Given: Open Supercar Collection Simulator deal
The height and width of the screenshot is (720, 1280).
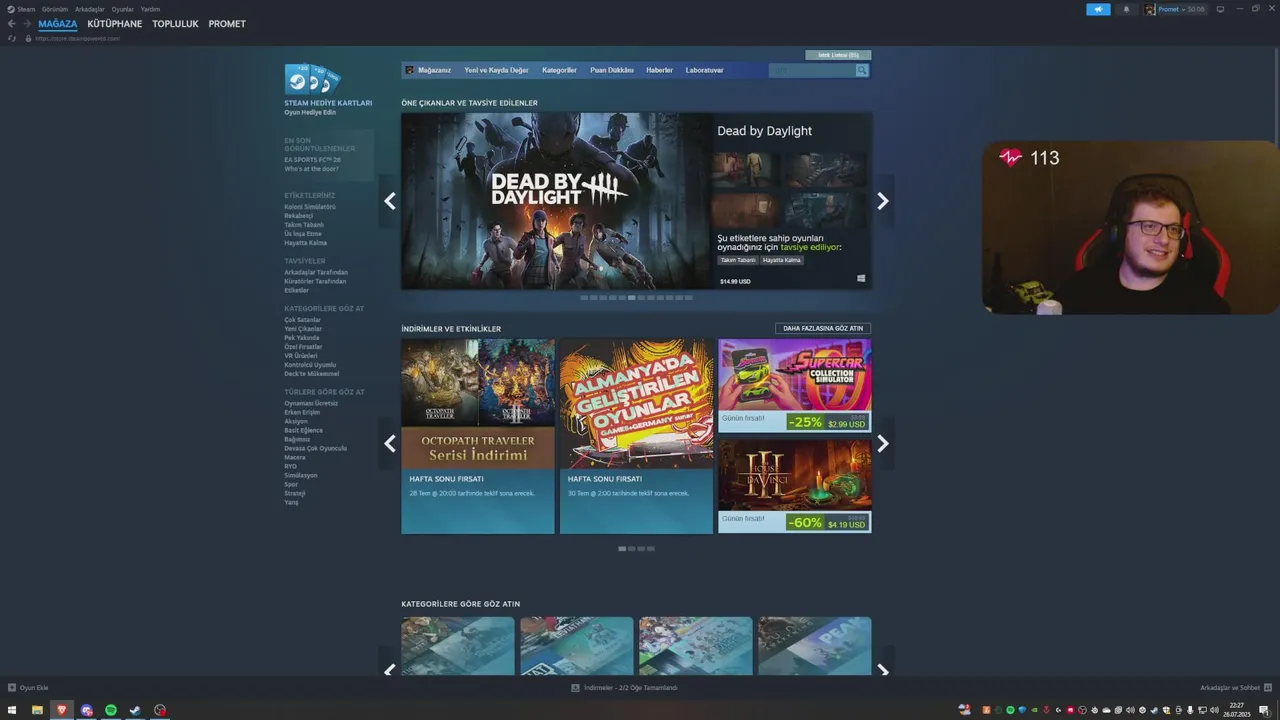Looking at the screenshot, I should [794, 385].
